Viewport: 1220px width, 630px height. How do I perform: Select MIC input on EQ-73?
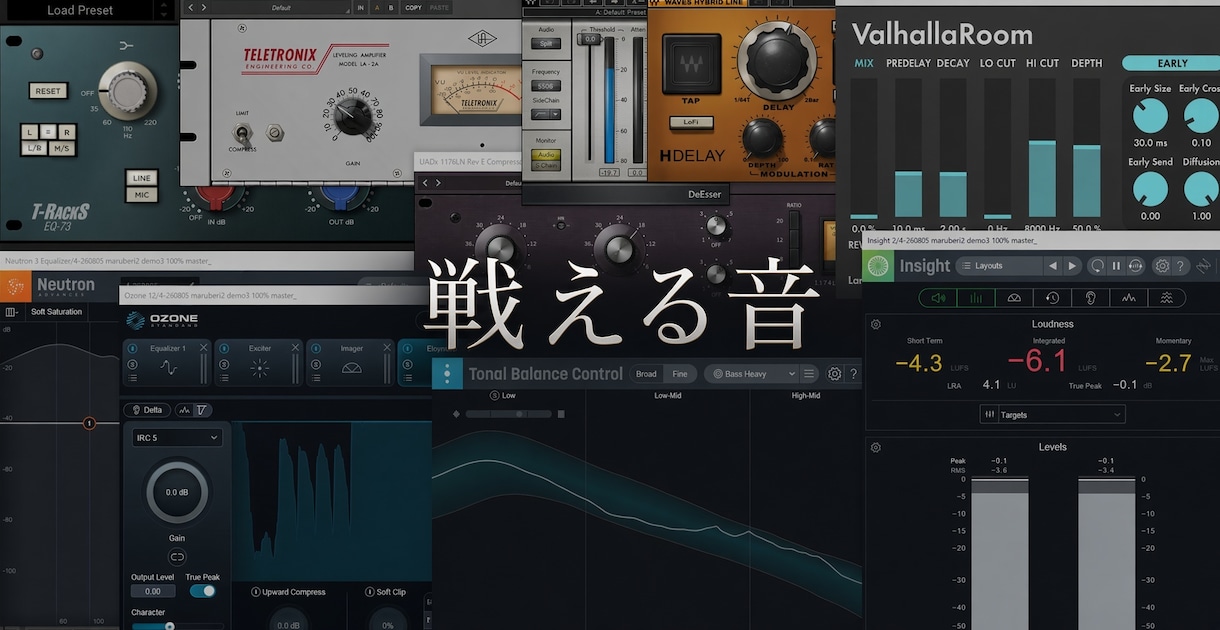[x=141, y=194]
